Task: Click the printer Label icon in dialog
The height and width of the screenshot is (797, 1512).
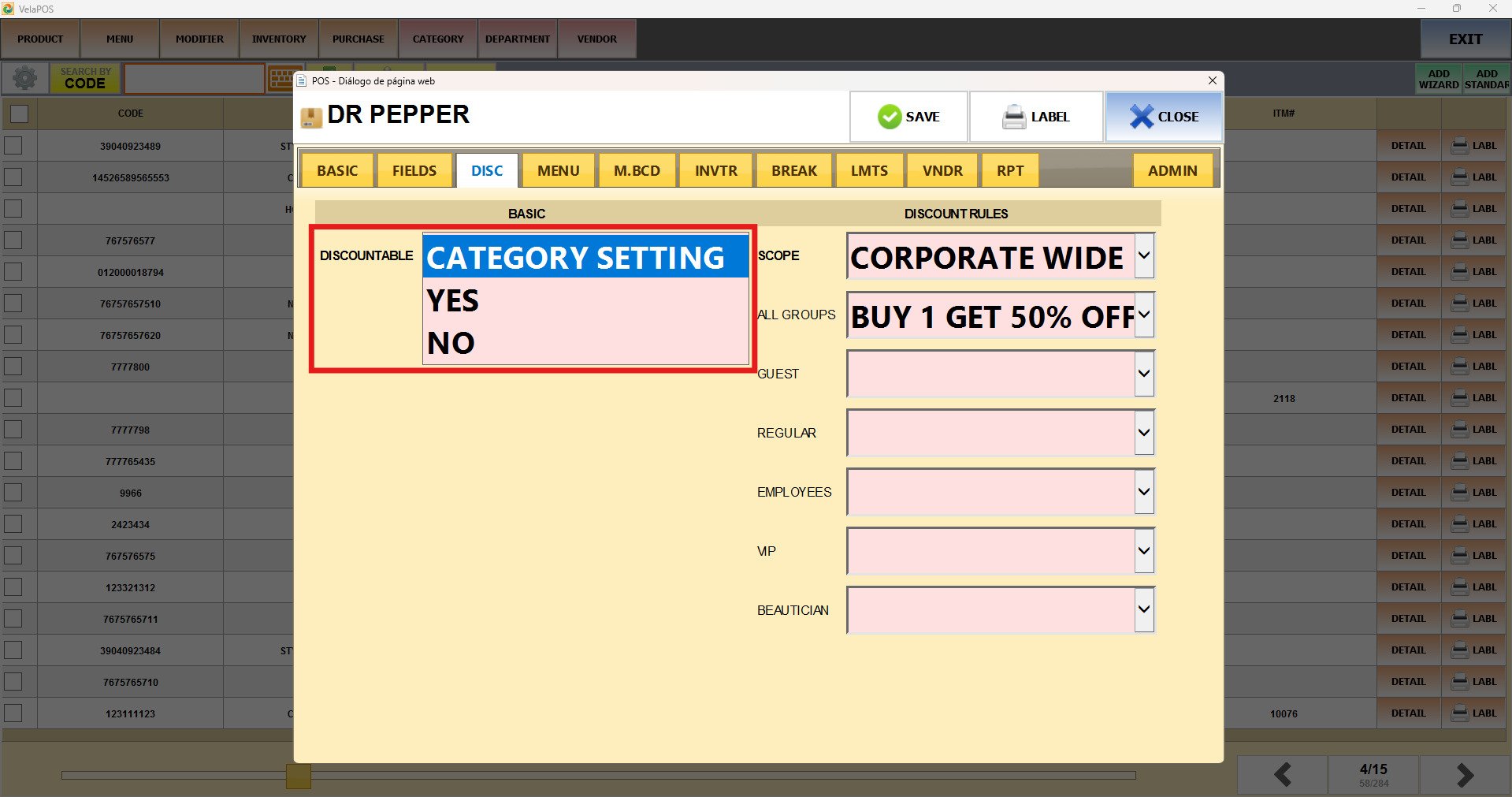Action: (1013, 117)
